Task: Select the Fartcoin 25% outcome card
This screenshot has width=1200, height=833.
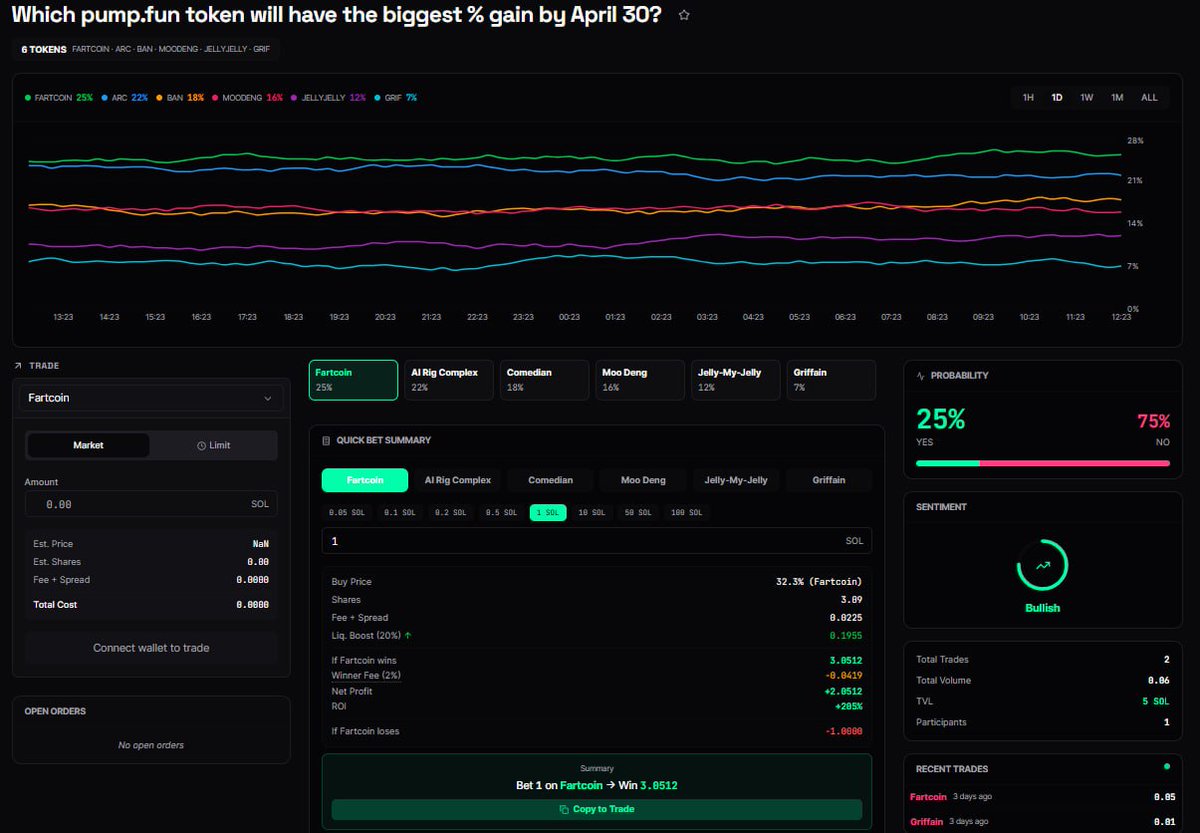Action: tap(353, 380)
